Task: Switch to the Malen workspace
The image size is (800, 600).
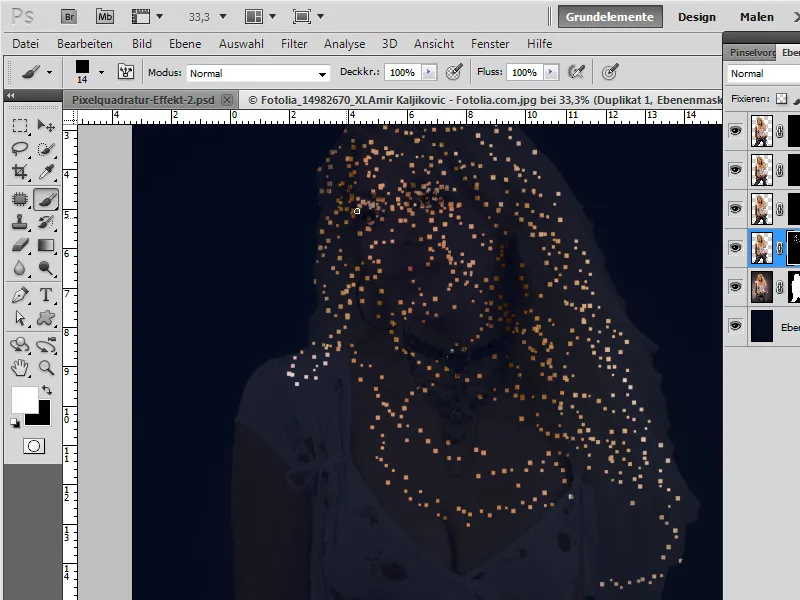Action: pos(757,17)
